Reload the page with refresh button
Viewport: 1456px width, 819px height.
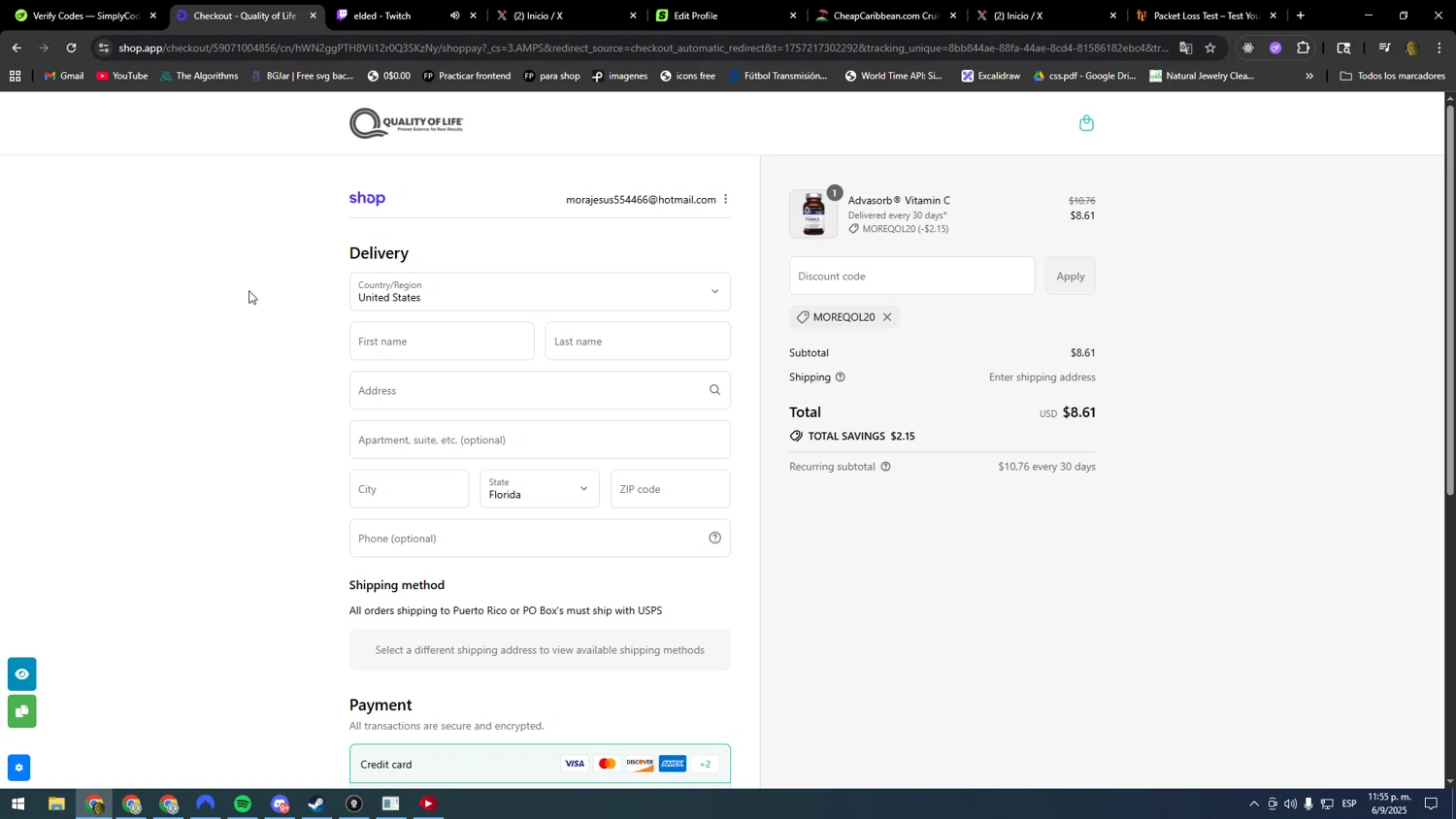(71, 48)
